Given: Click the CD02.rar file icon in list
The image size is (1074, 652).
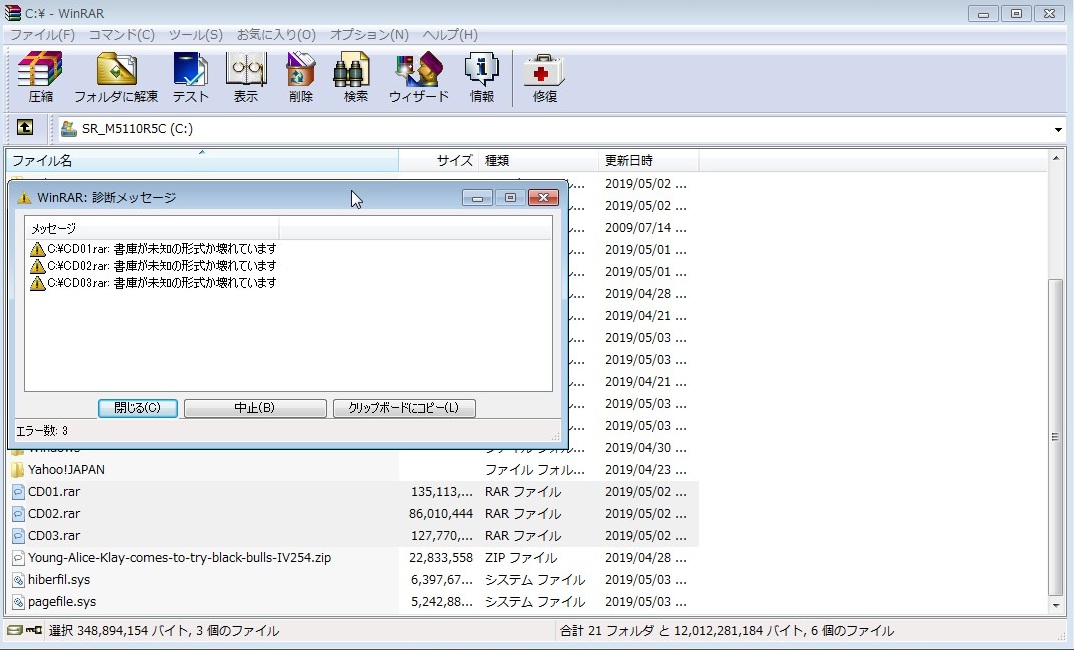Looking at the screenshot, I should tap(18, 514).
